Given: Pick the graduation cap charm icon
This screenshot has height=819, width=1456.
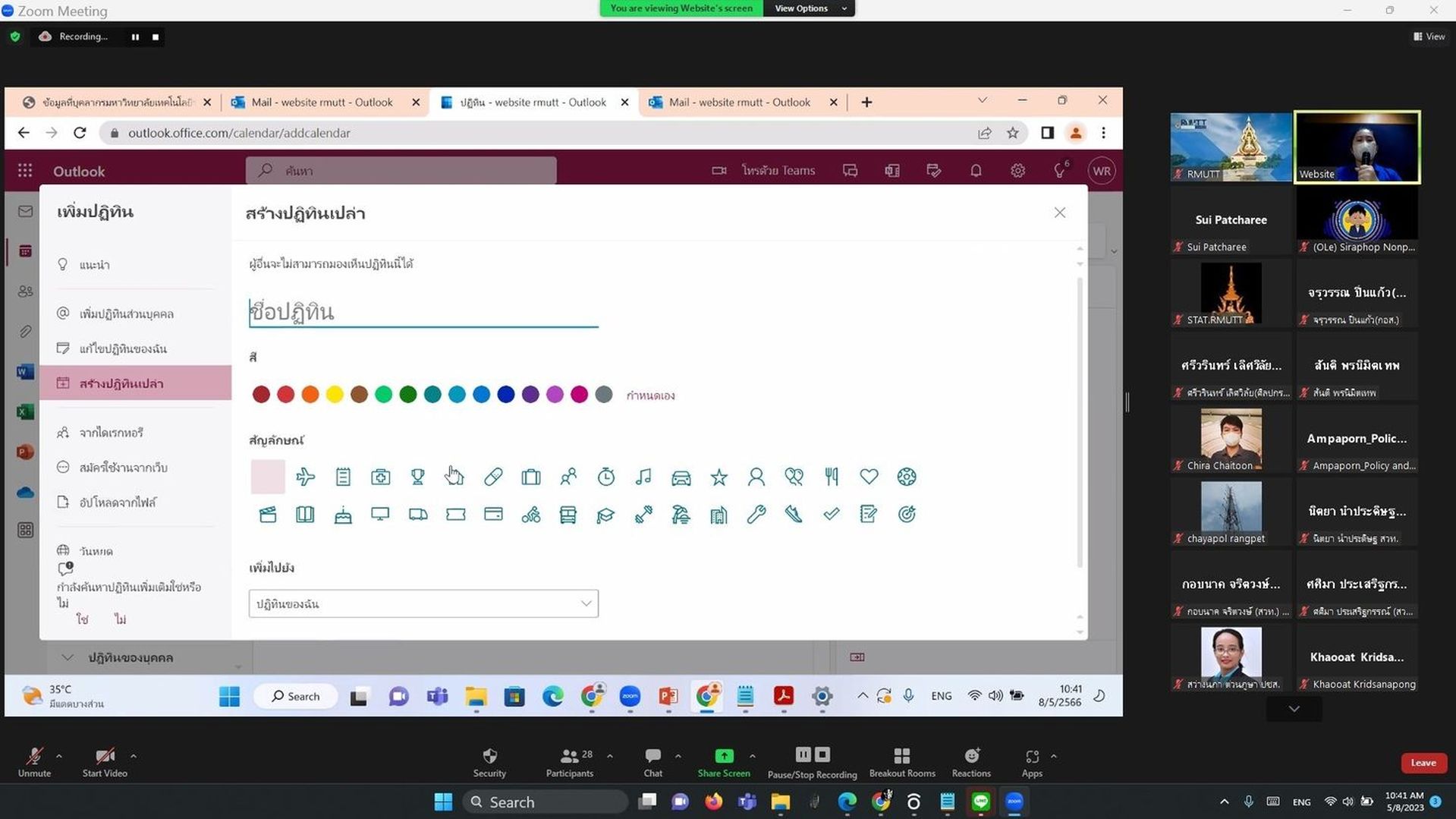Looking at the screenshot, I should coord(605,515).
